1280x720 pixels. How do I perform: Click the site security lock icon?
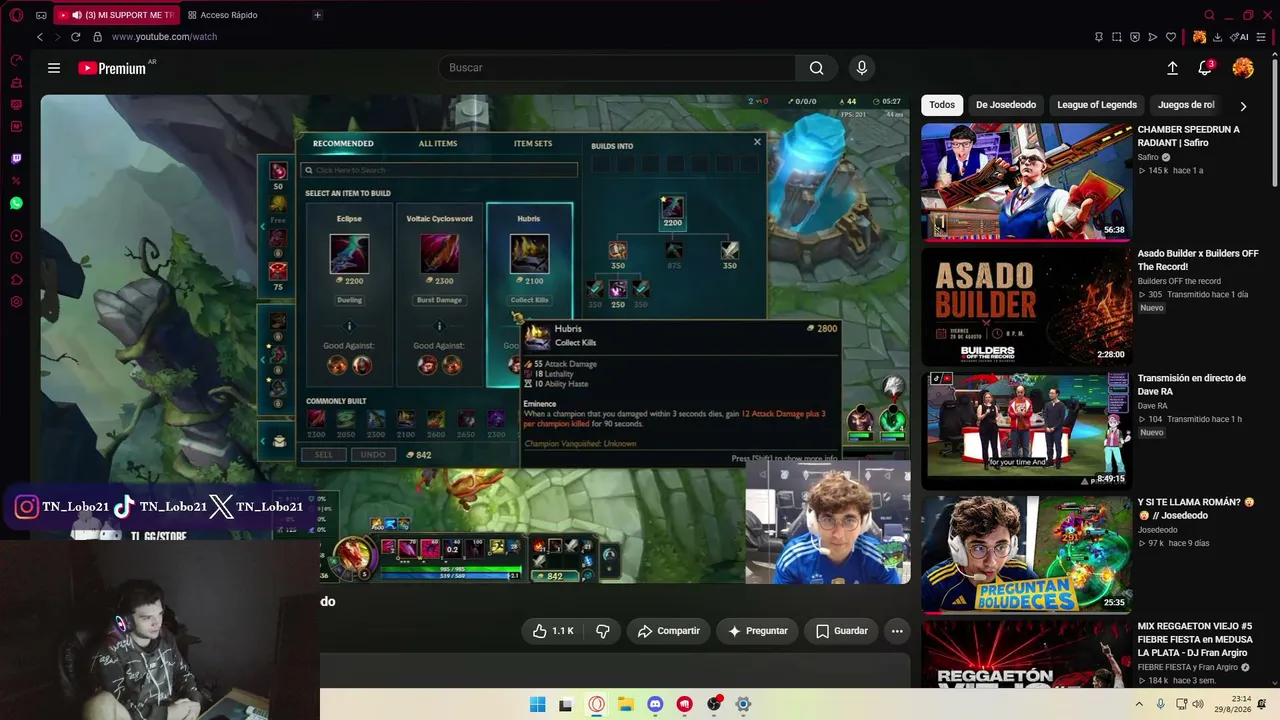pos(97,37)
